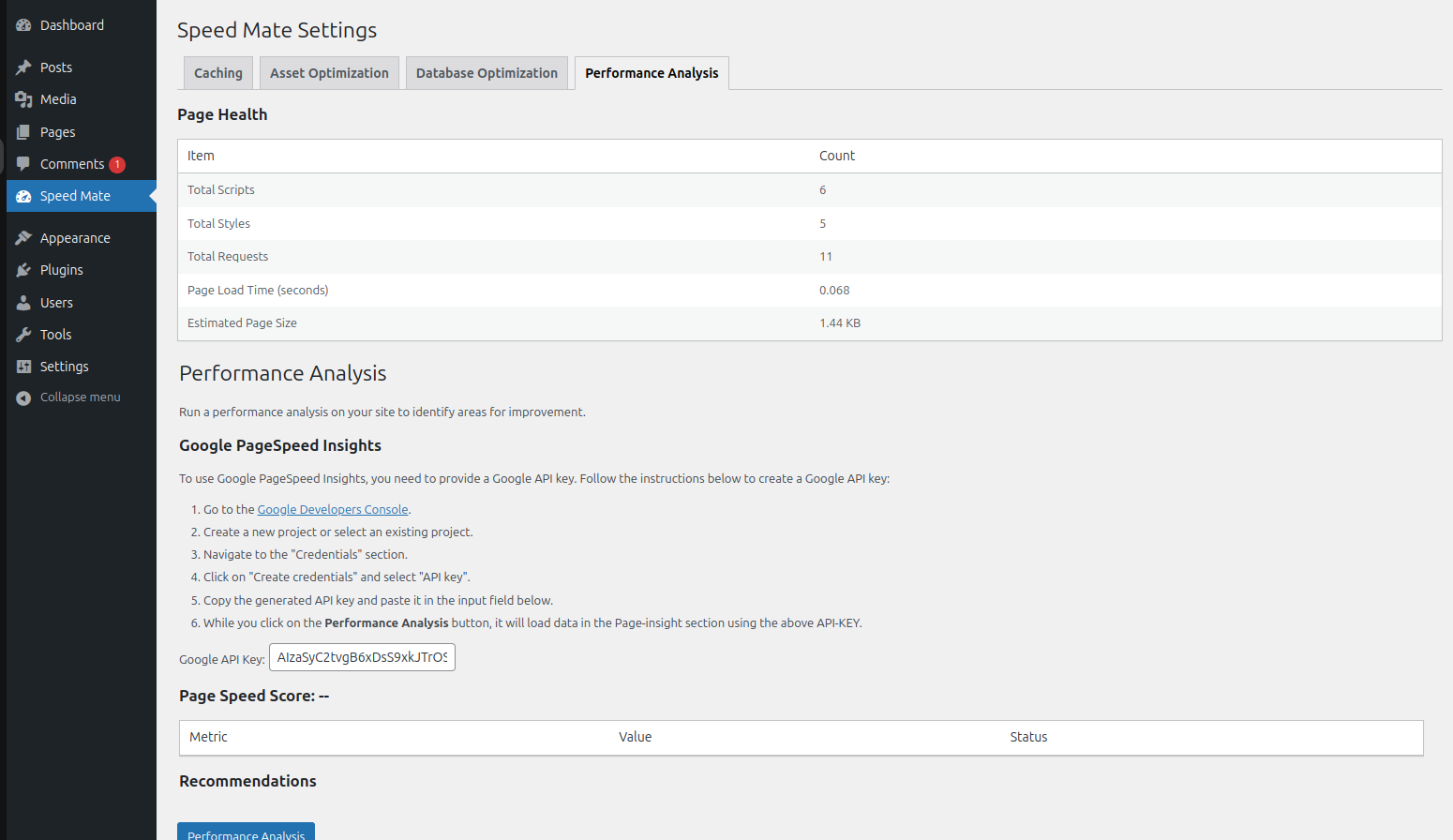The image size is (1453, 840).
Task: Click the Appearance paintbrush icon
Action: tap(23, 238)
